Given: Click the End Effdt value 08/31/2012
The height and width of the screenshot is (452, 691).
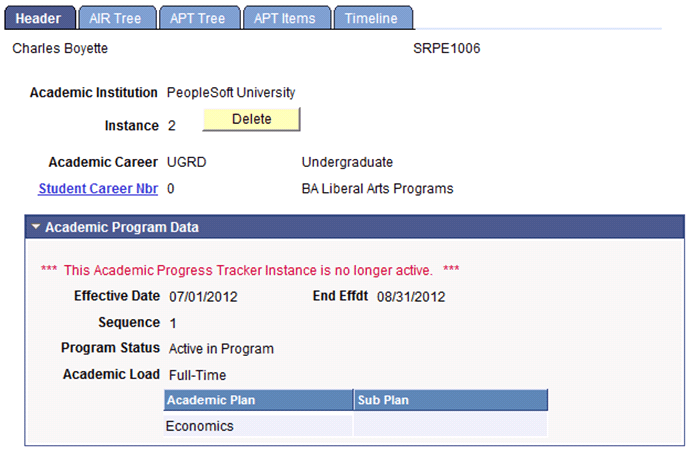Looking at the screenshot, I should 411,296.
